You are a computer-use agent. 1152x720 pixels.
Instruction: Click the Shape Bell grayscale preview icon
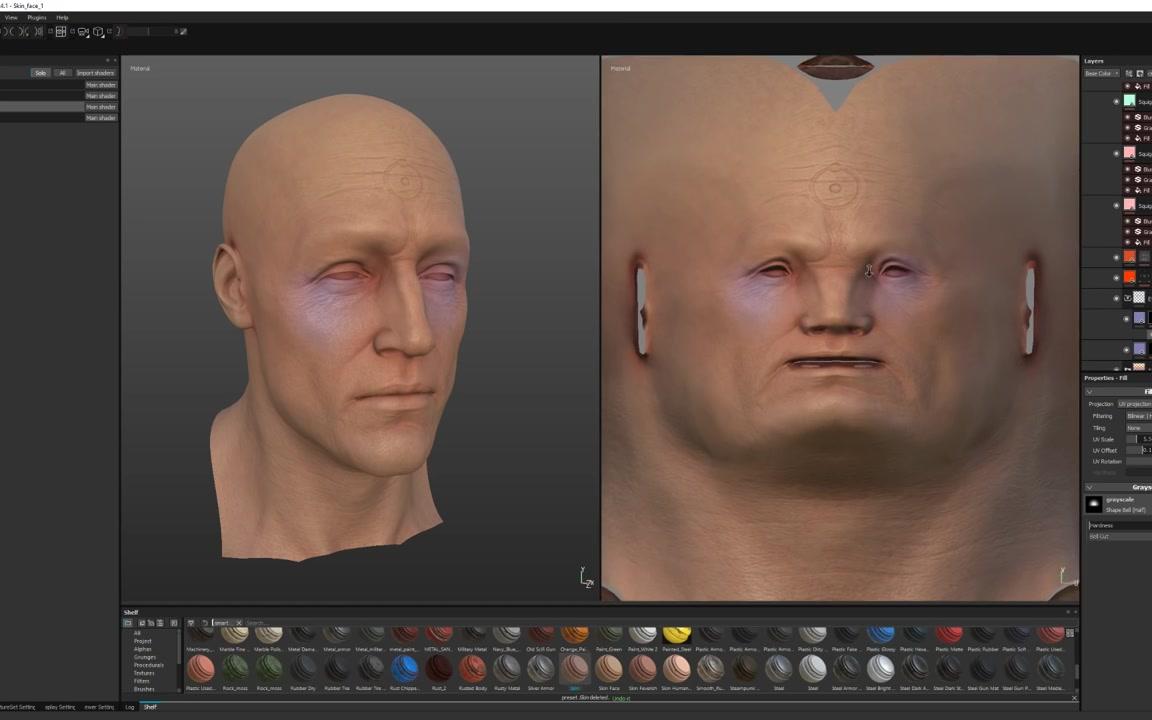click(x=1093, y=503)
